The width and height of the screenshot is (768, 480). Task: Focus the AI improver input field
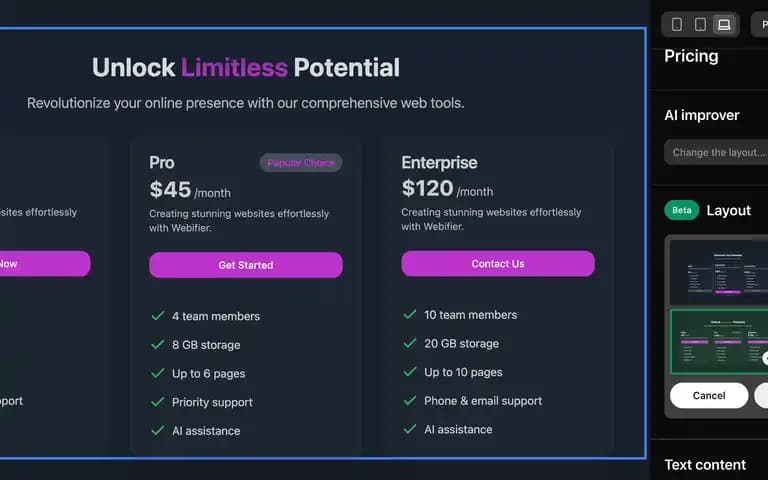(x=716, y=152)
